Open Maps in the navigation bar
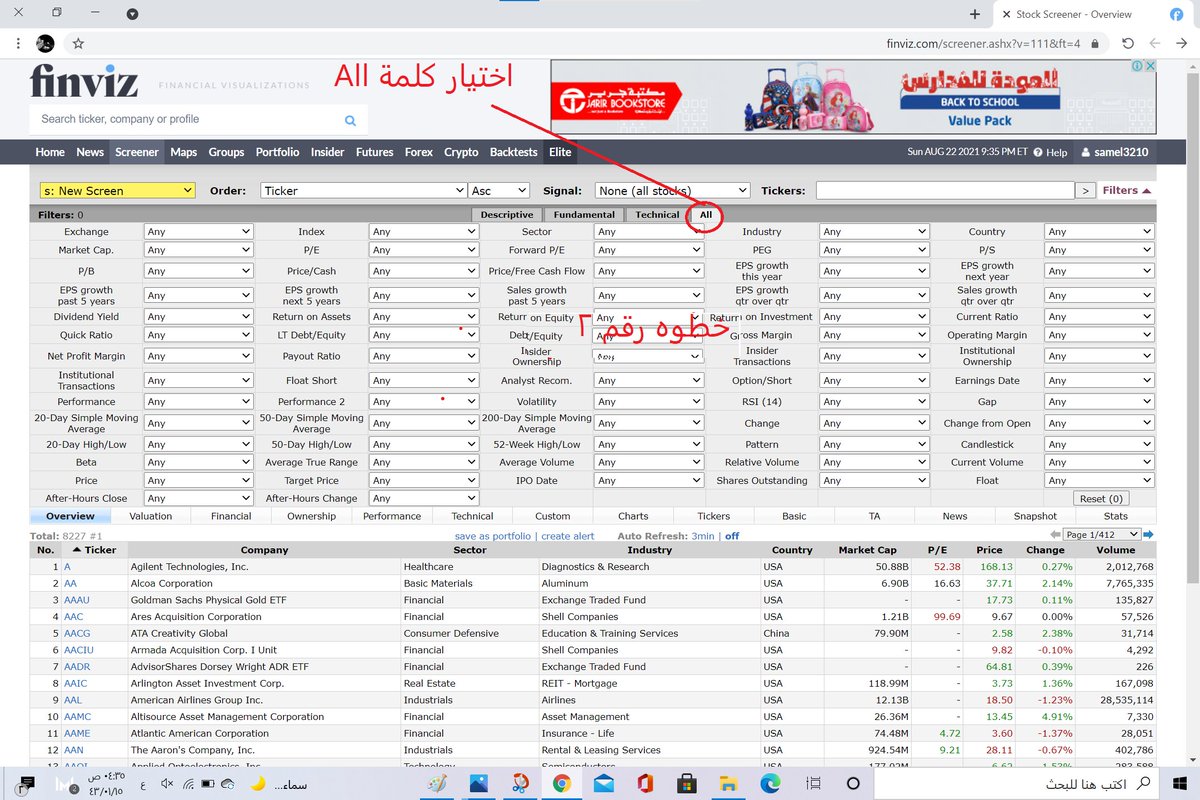 183,152
